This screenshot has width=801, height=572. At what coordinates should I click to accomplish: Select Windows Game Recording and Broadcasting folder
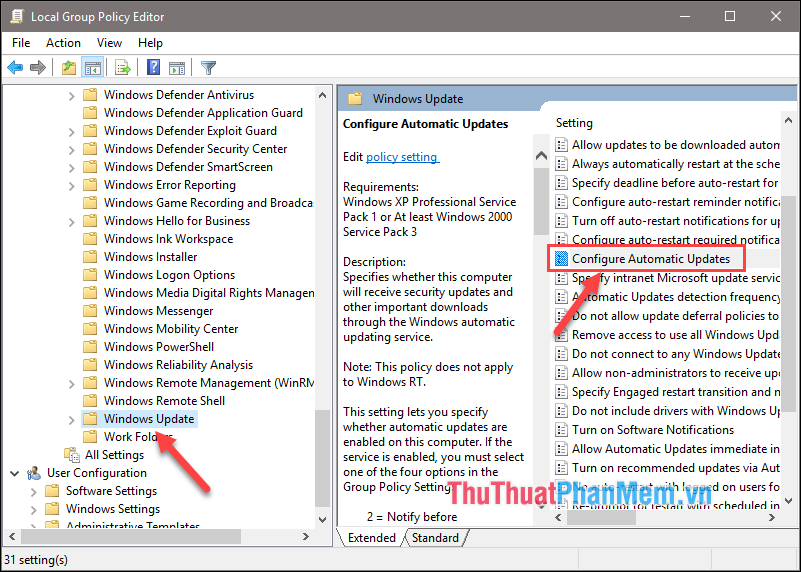(x=208, y=203)
